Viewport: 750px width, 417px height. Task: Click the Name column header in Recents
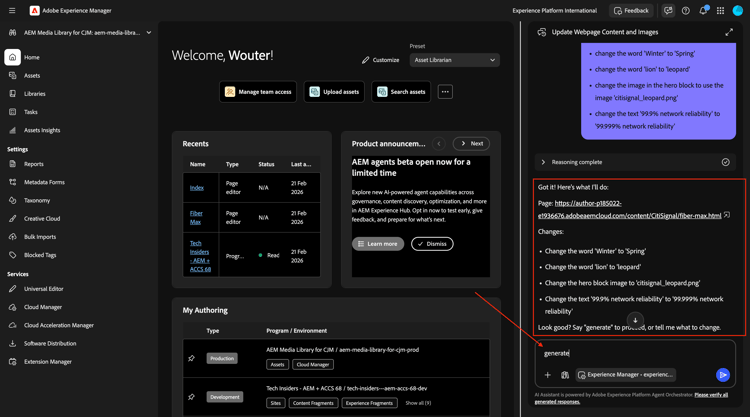point(198,164)
